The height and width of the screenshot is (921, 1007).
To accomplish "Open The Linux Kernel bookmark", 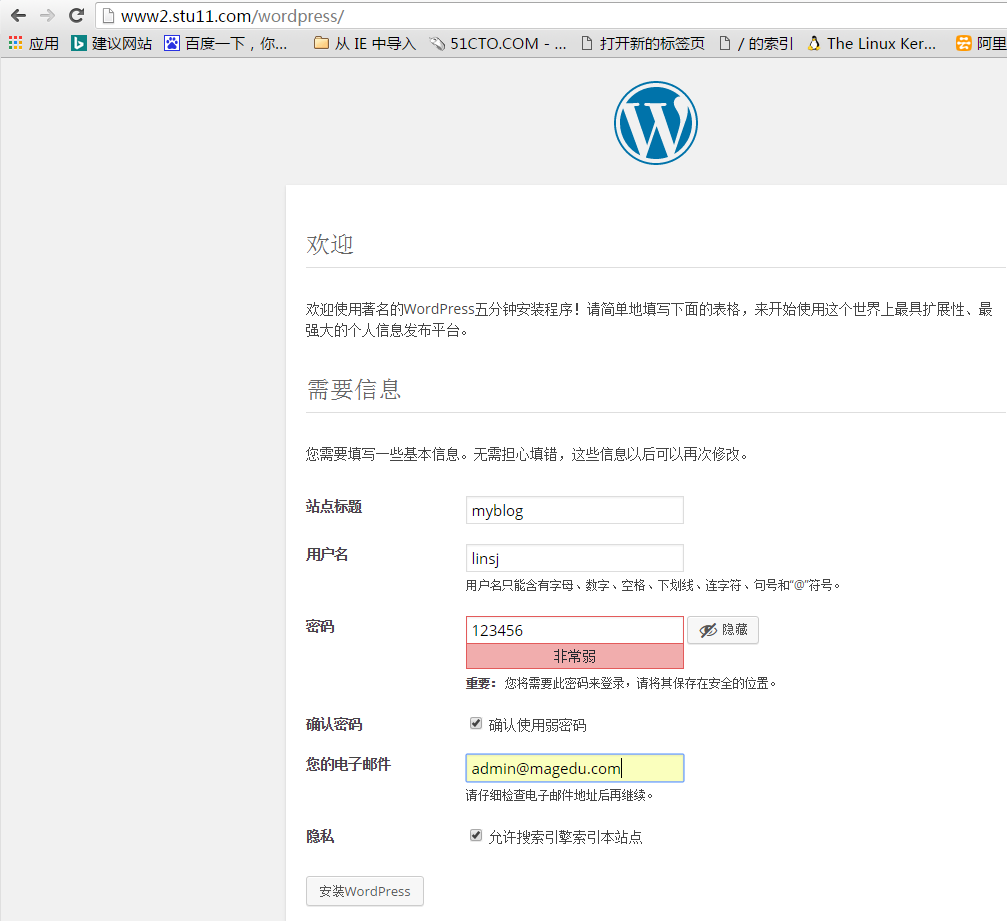I will [x=871, y=43].
